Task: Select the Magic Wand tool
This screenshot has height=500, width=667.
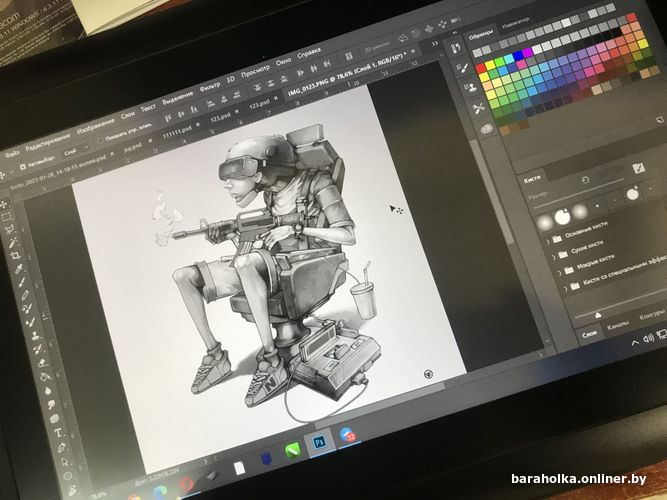Action: tap(12, 243)
